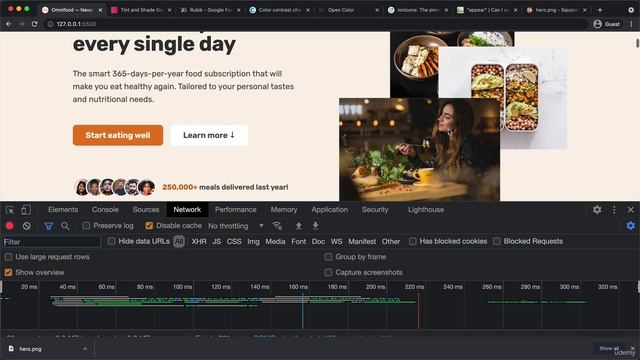Open the Sources tab
Viewport: 640px width, 360px height.
pos(146,210)
